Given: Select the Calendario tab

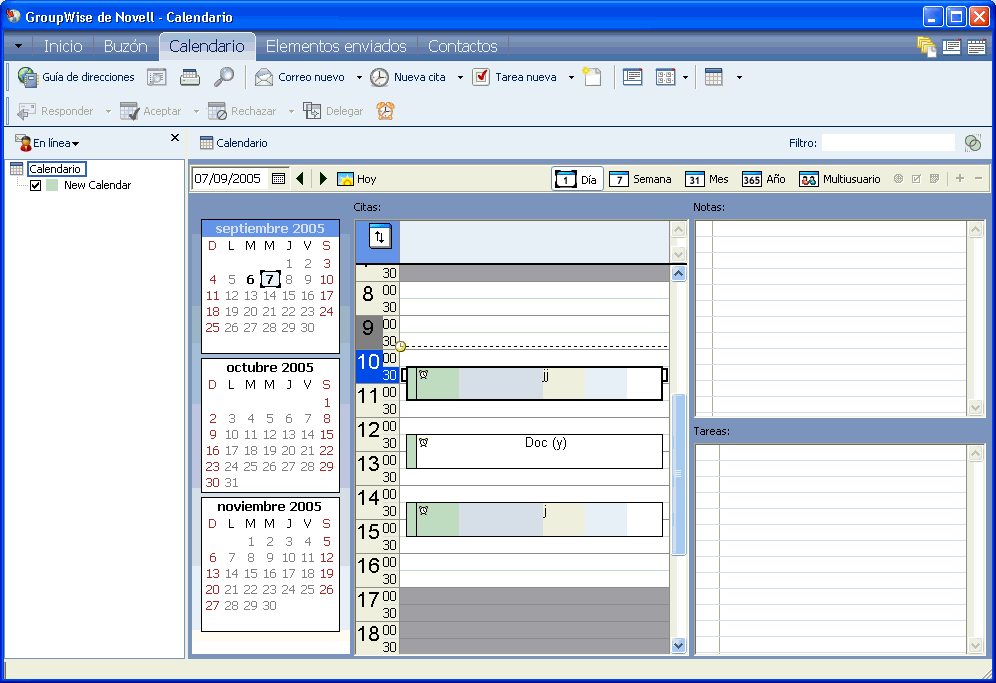Looking at the screenshot, I should click(x=206, y=46).
